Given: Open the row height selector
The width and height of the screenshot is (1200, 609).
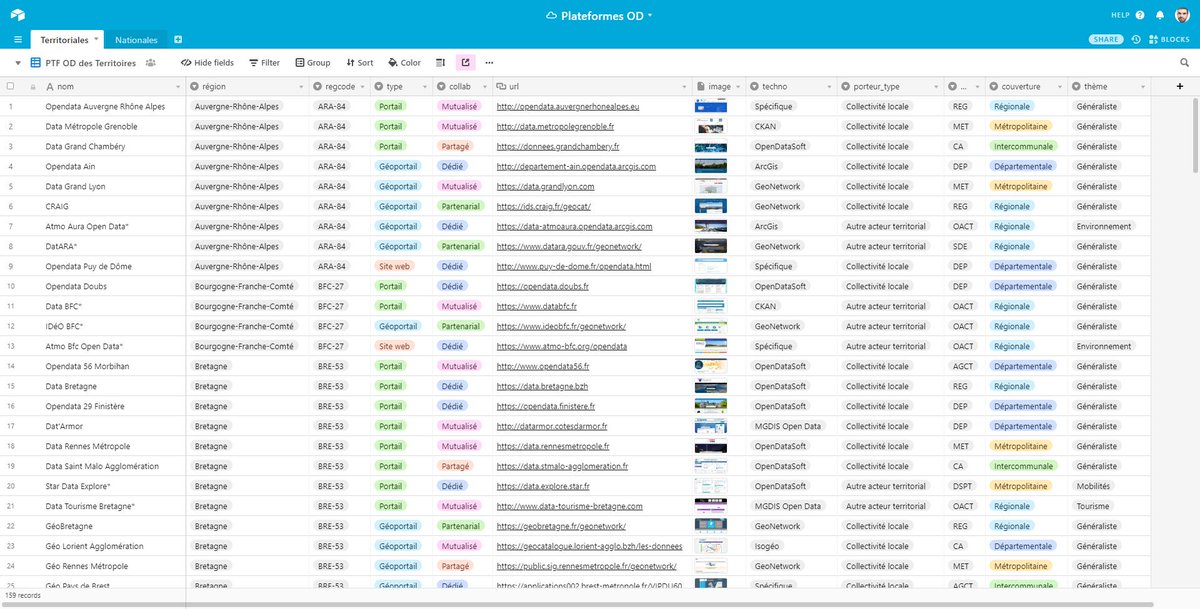Looking at the screenshot, I should (x=439, y=62).
